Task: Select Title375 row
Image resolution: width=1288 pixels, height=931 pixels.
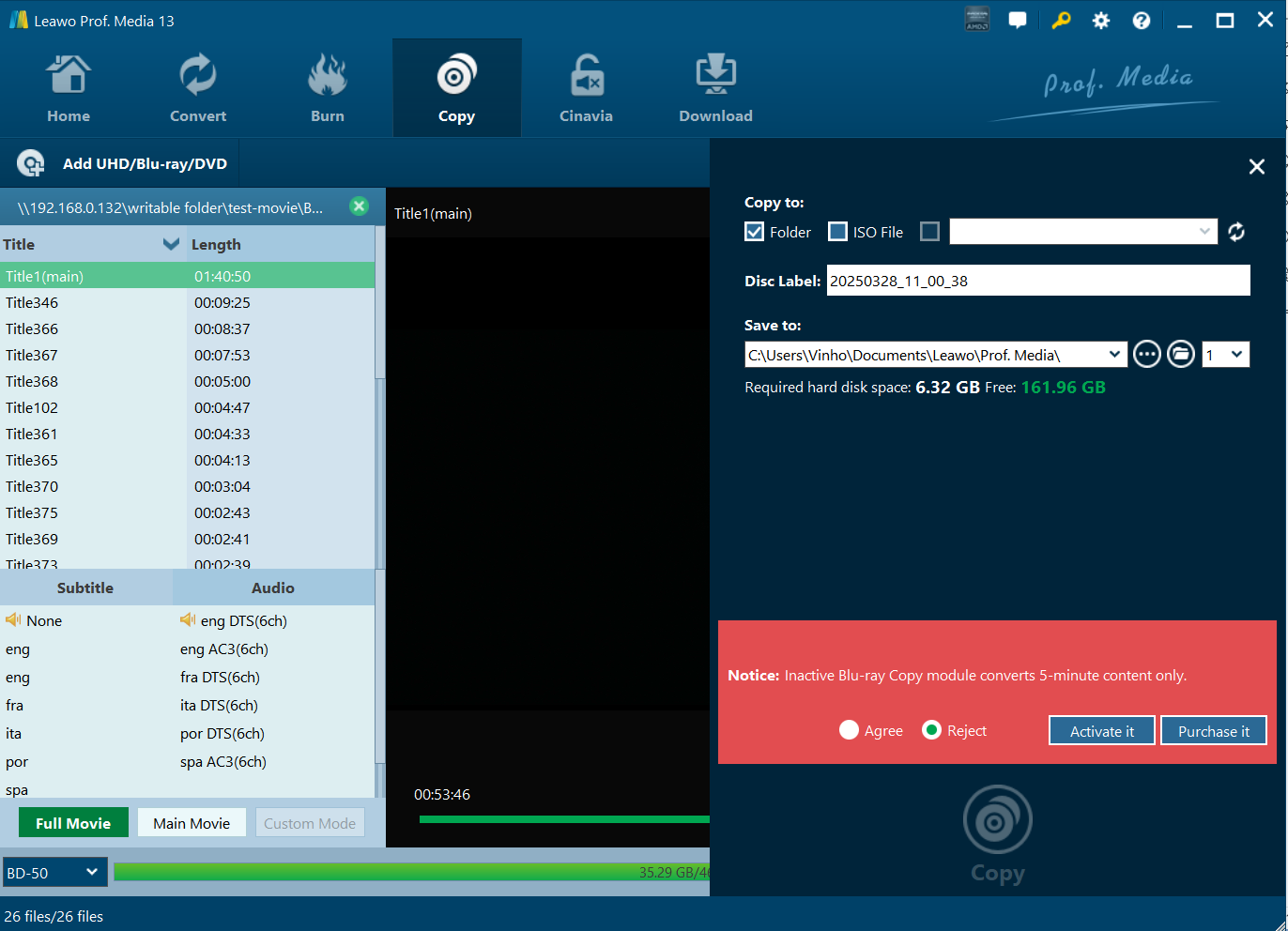Action: [x=188, y=512]
